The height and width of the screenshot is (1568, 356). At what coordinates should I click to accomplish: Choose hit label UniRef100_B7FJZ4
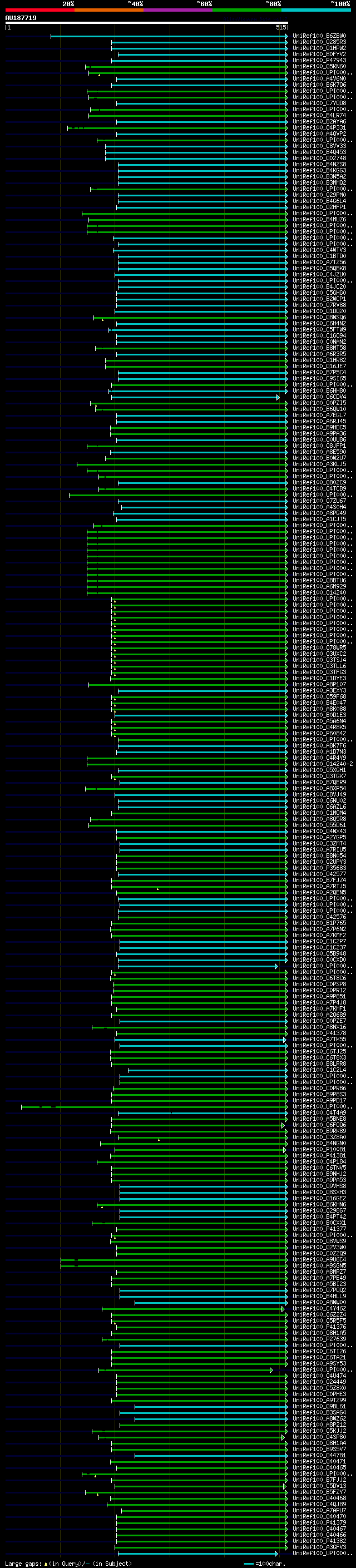click(319, 880)
